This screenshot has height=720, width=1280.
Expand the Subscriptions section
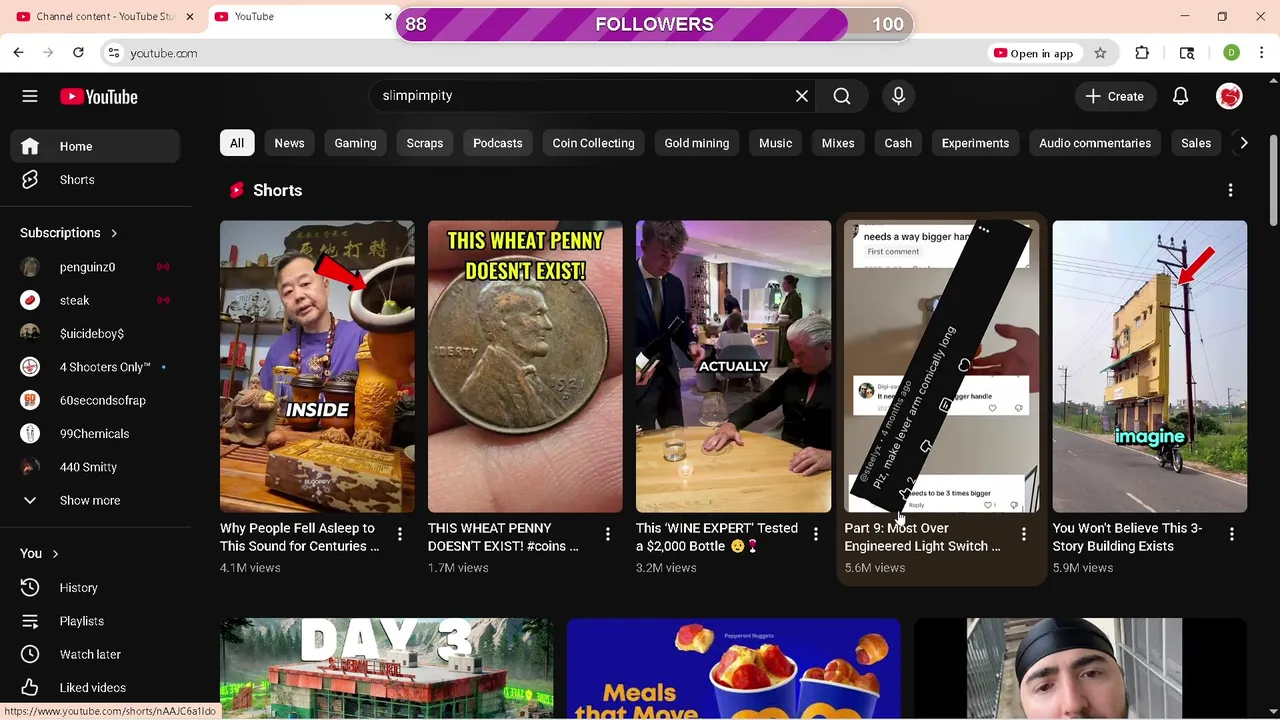coord(69,233)
